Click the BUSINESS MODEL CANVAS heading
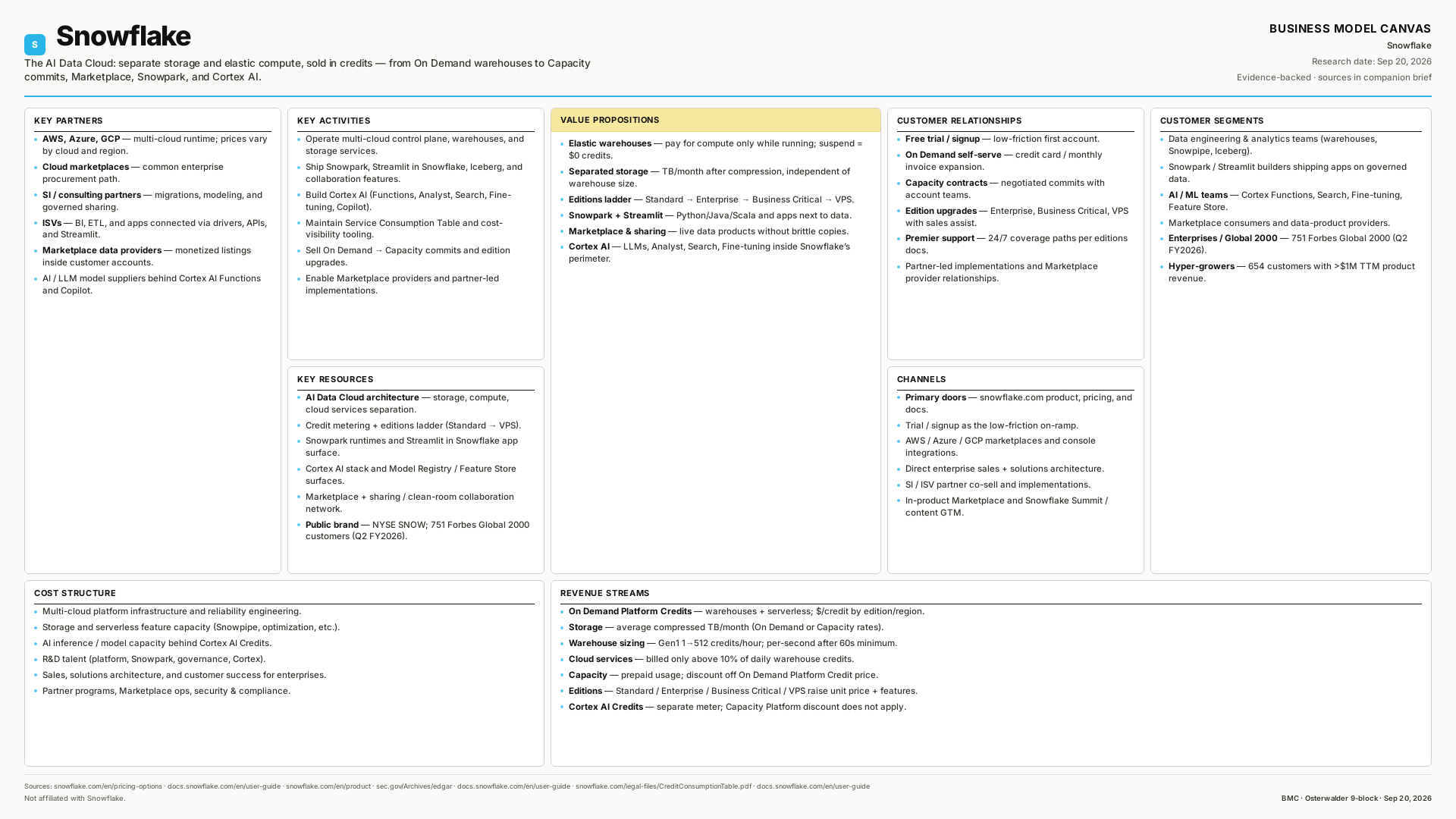 pos(1350,29)
